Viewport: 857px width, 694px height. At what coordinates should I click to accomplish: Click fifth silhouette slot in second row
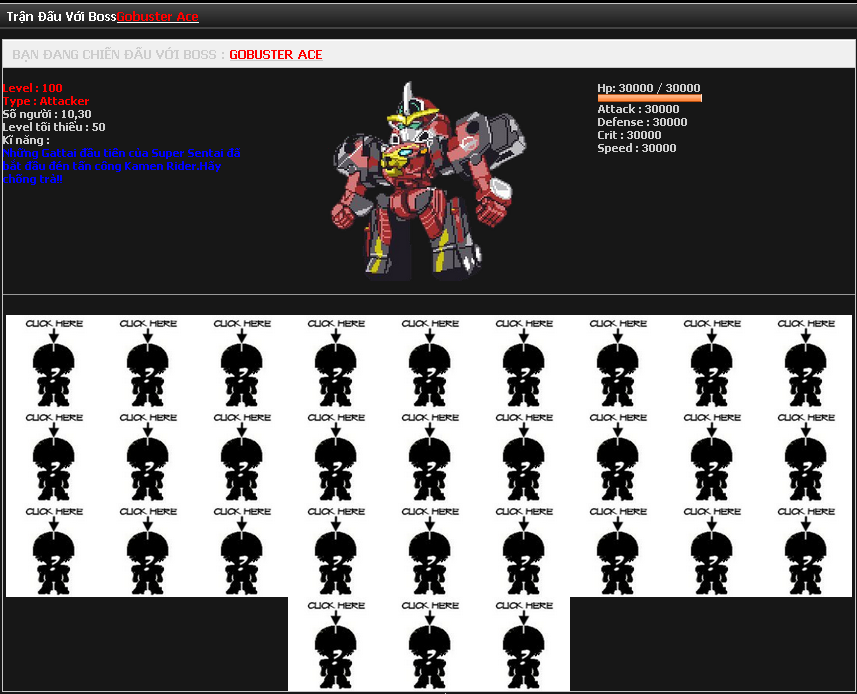[430, 456]
